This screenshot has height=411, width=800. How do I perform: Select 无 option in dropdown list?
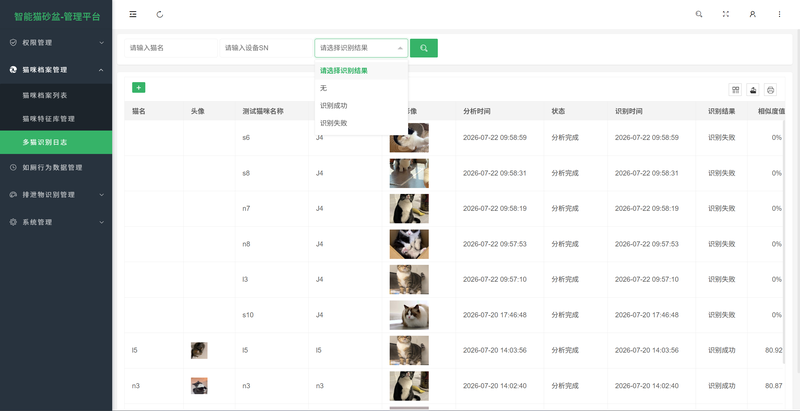pos(361,88)
